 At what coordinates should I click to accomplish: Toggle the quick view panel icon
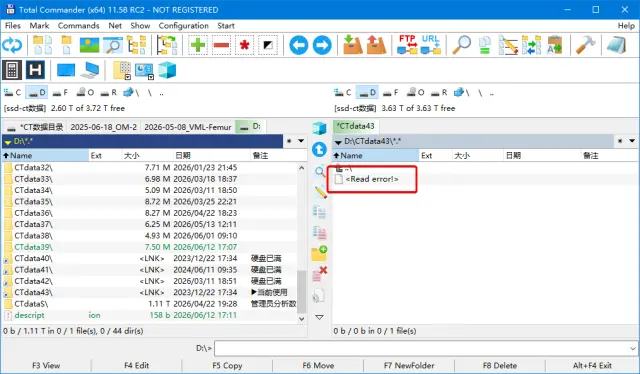click(113, 45)
